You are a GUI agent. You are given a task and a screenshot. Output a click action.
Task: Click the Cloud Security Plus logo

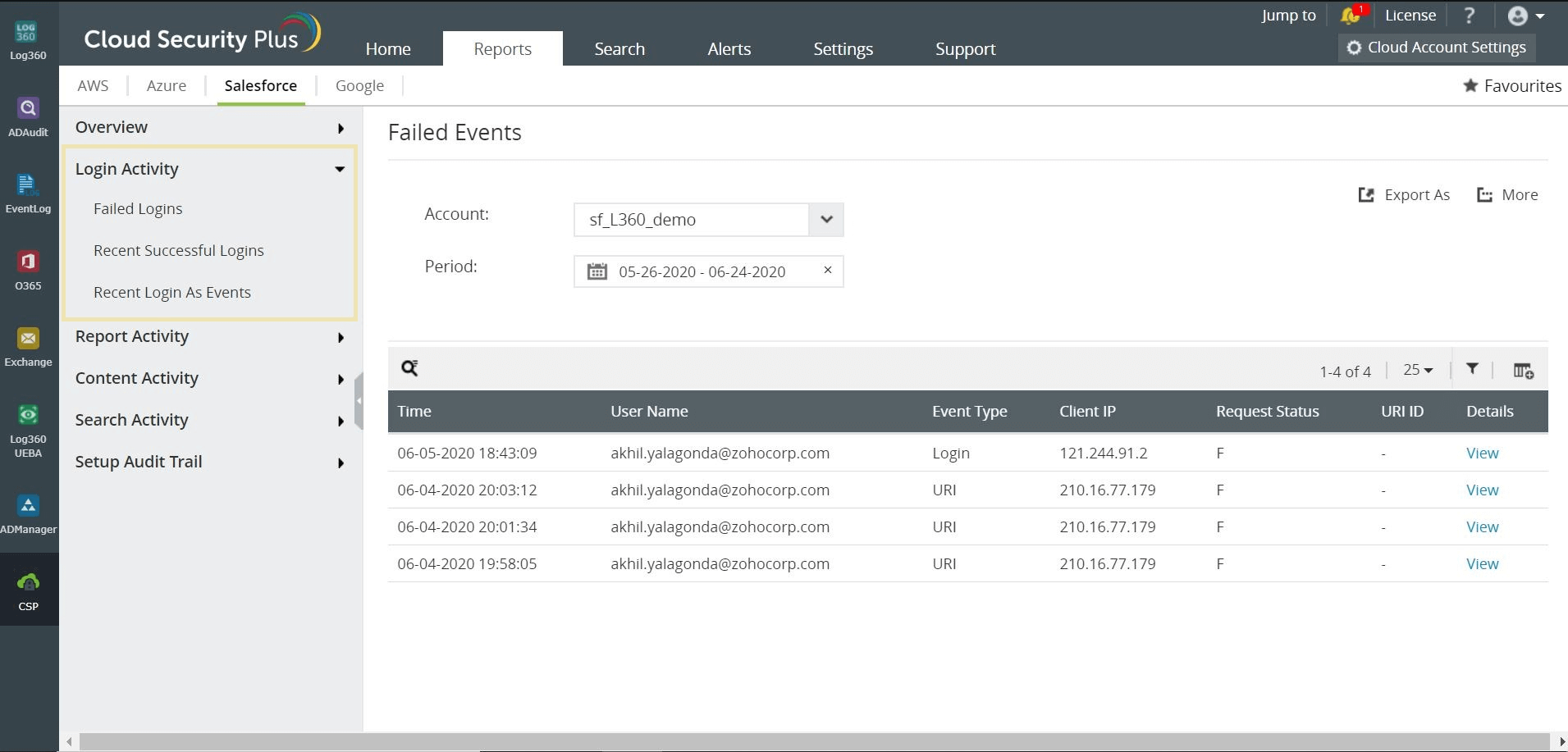[x=202, y=34]
